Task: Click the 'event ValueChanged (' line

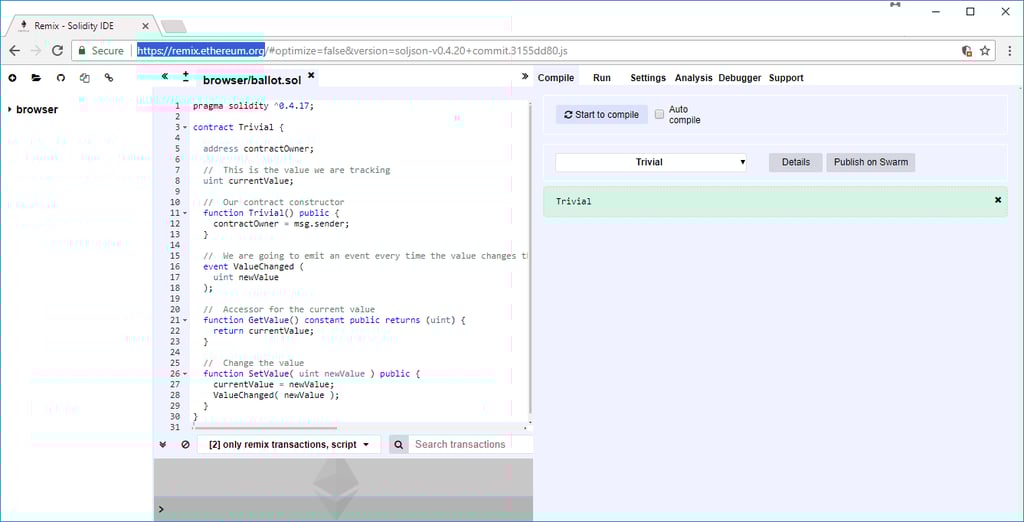Action: click(253, 267)
